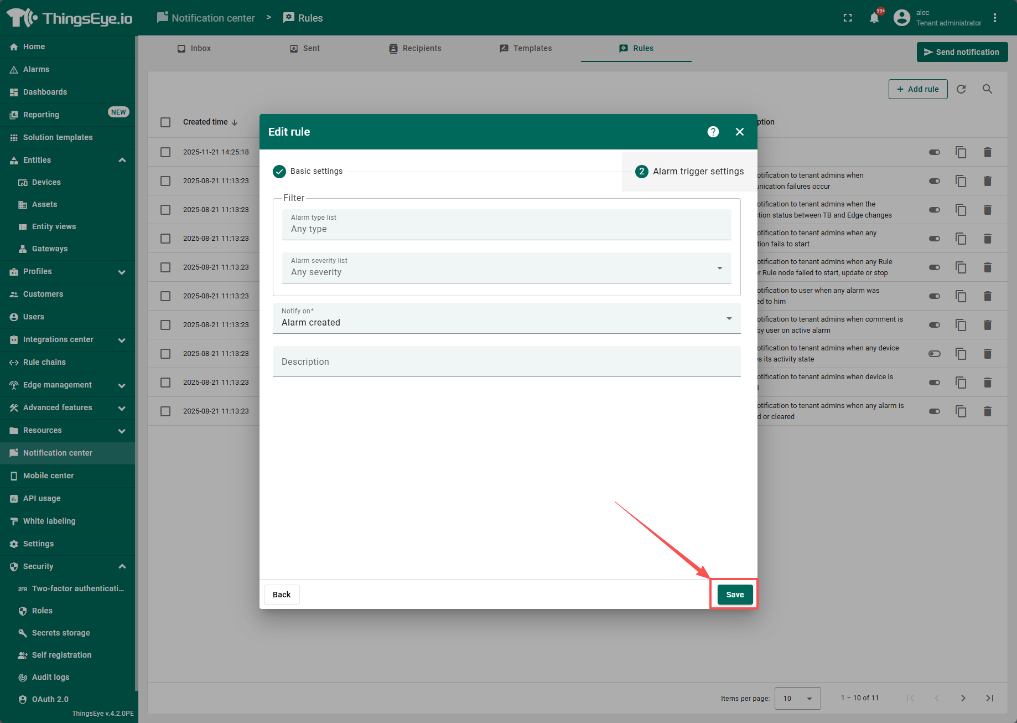Switch to the Templates tab
Image resolution: width=1017 pixels, height=723 pixels.
[x=525, y=48]
